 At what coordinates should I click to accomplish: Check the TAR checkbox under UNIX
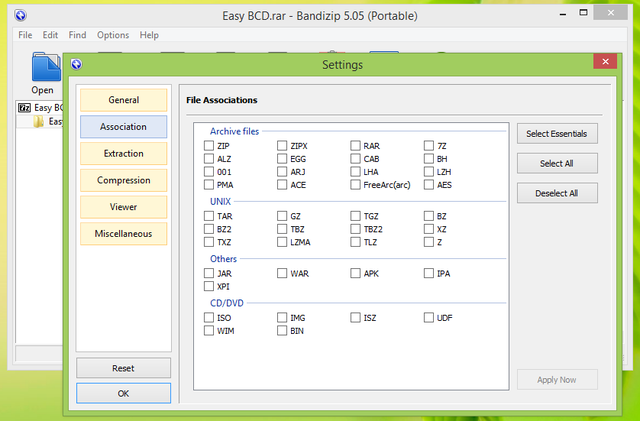[209, 216]
